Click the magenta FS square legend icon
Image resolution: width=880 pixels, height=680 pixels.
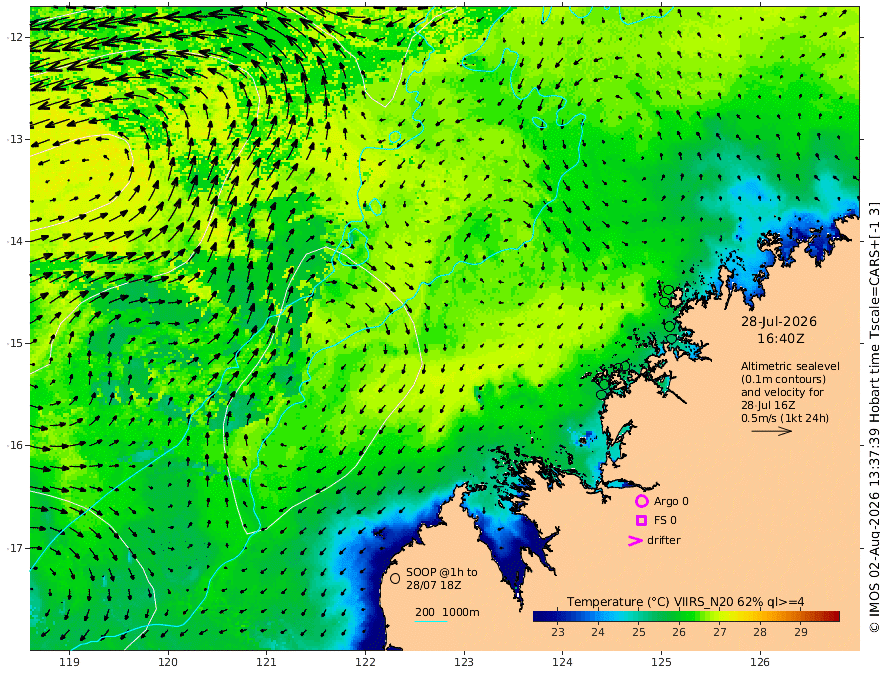point(641,520)
